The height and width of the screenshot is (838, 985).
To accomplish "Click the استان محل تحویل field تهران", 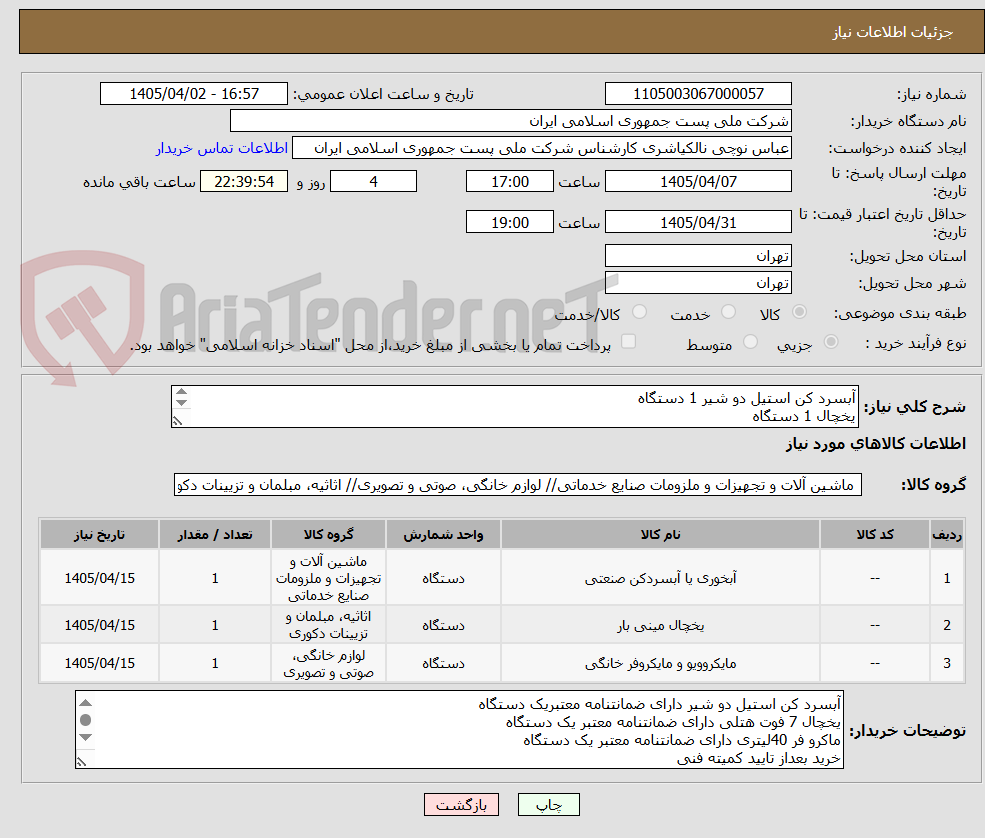I will click(x=698, y=256).
